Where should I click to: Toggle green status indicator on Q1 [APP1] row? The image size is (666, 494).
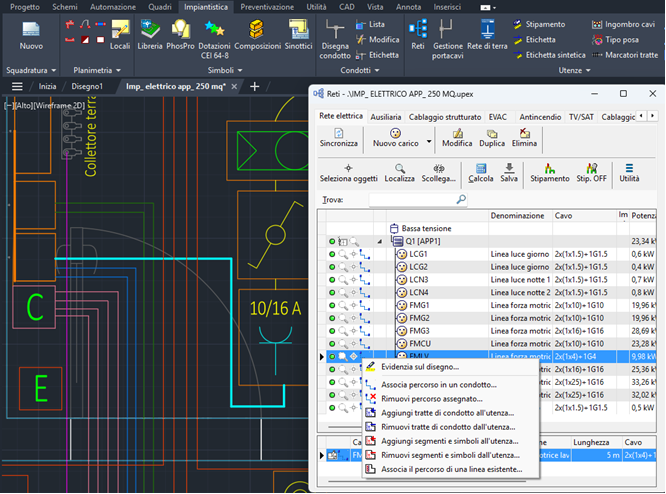click(332, 241)
